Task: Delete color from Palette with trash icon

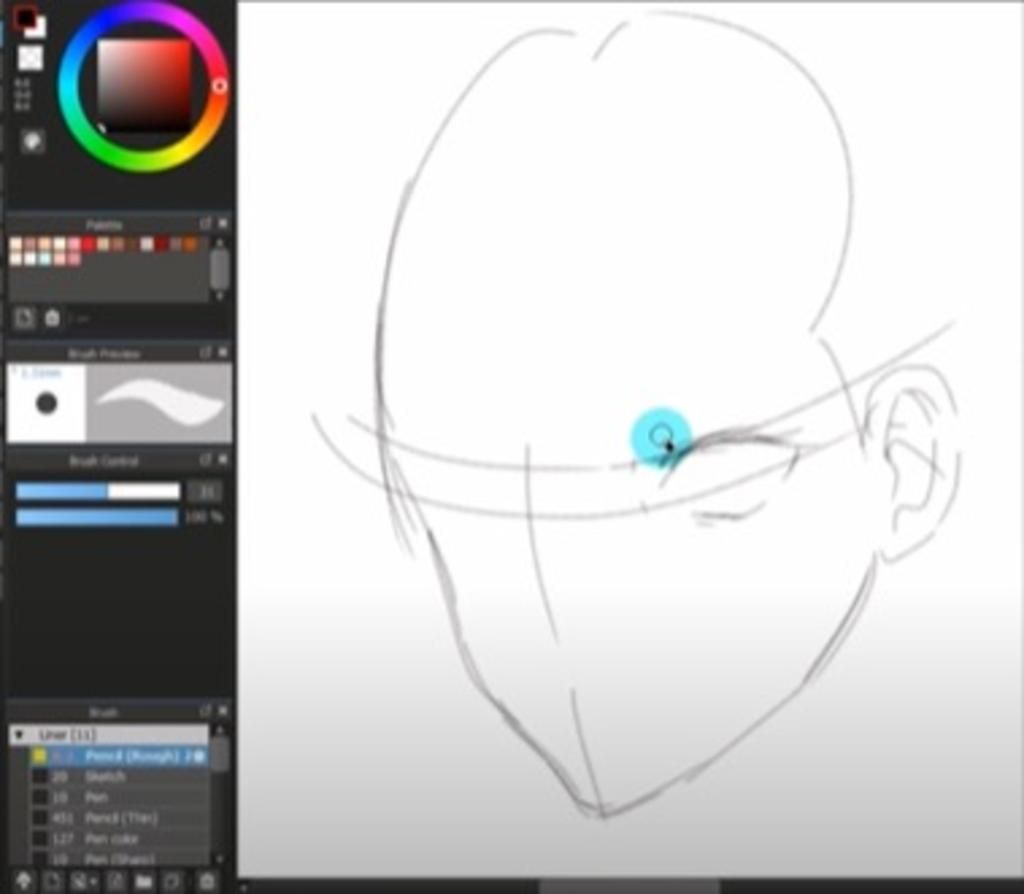Action: tap(52, 318)
